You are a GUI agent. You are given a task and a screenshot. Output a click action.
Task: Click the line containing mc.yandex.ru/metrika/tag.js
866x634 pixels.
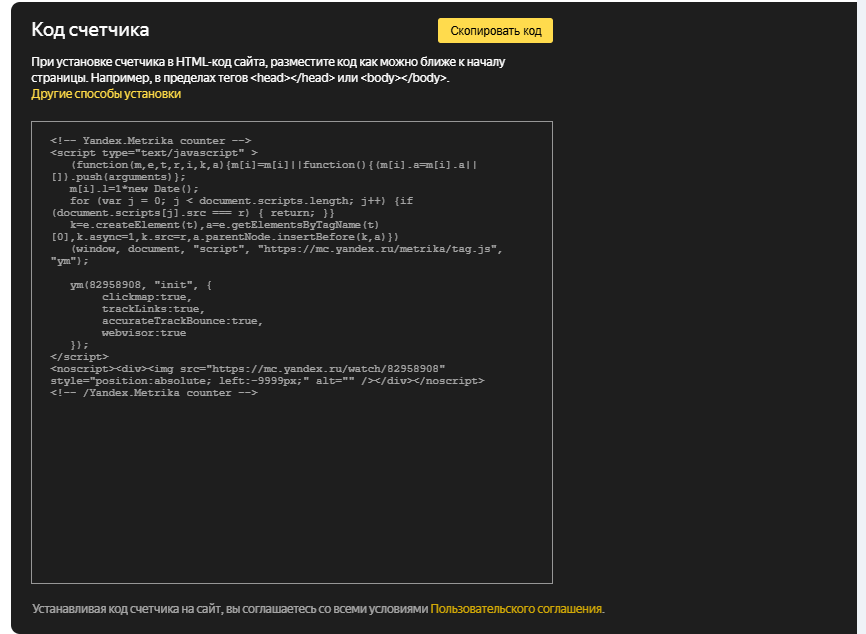[x=286, y=249]
